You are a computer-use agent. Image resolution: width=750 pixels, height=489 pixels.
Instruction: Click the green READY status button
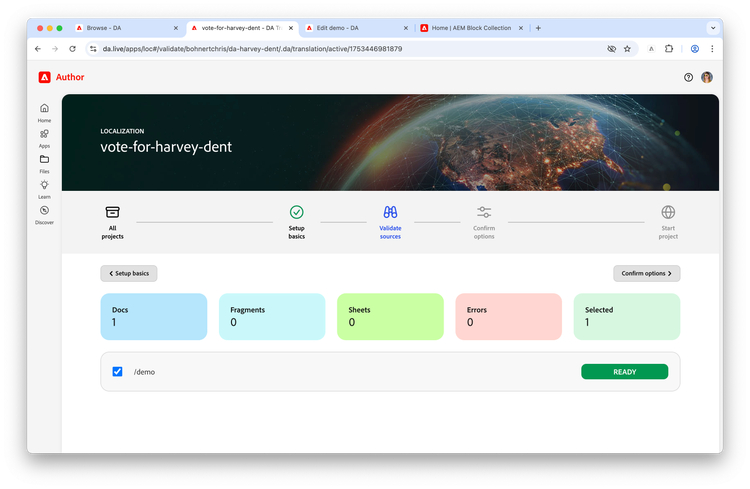point(625,372)
